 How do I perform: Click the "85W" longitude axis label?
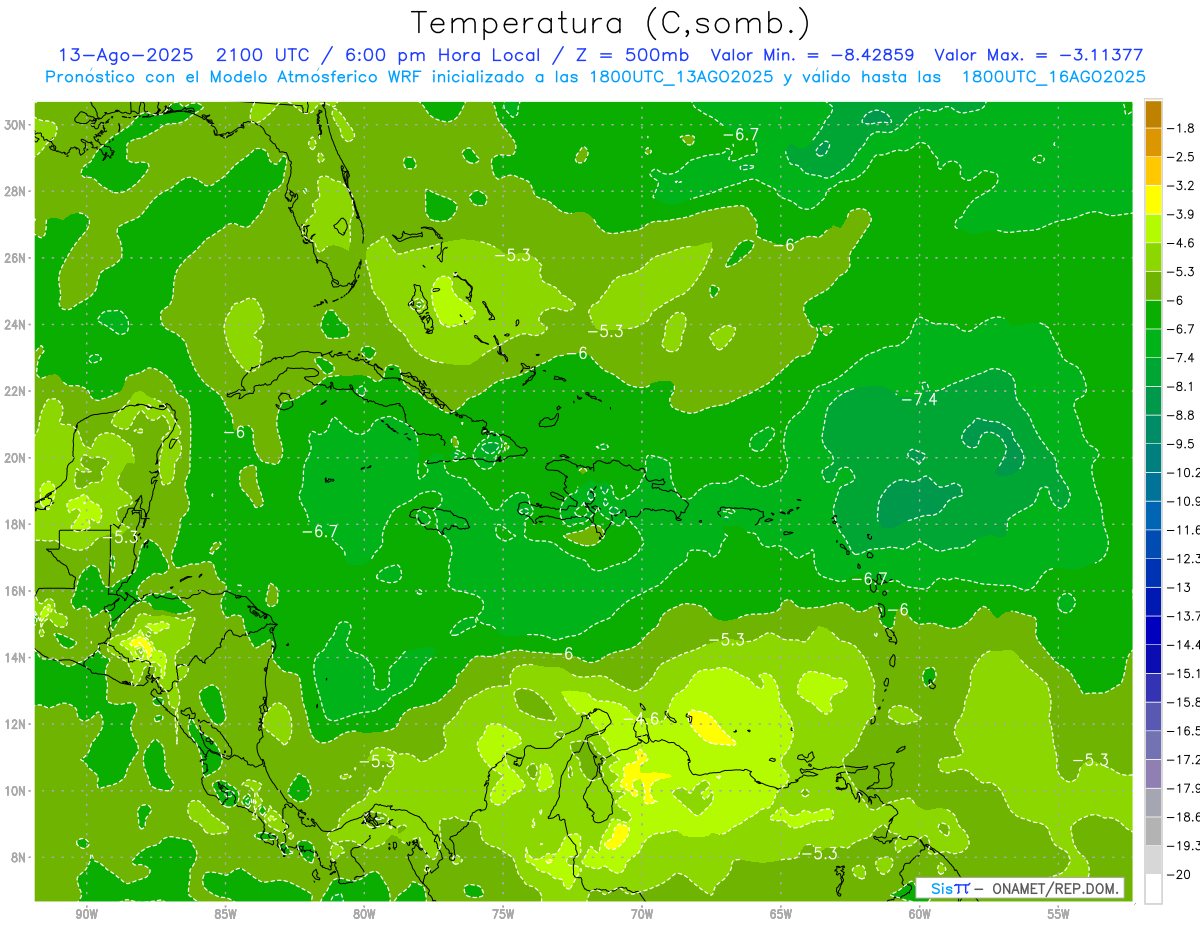[x=226, y=915]
